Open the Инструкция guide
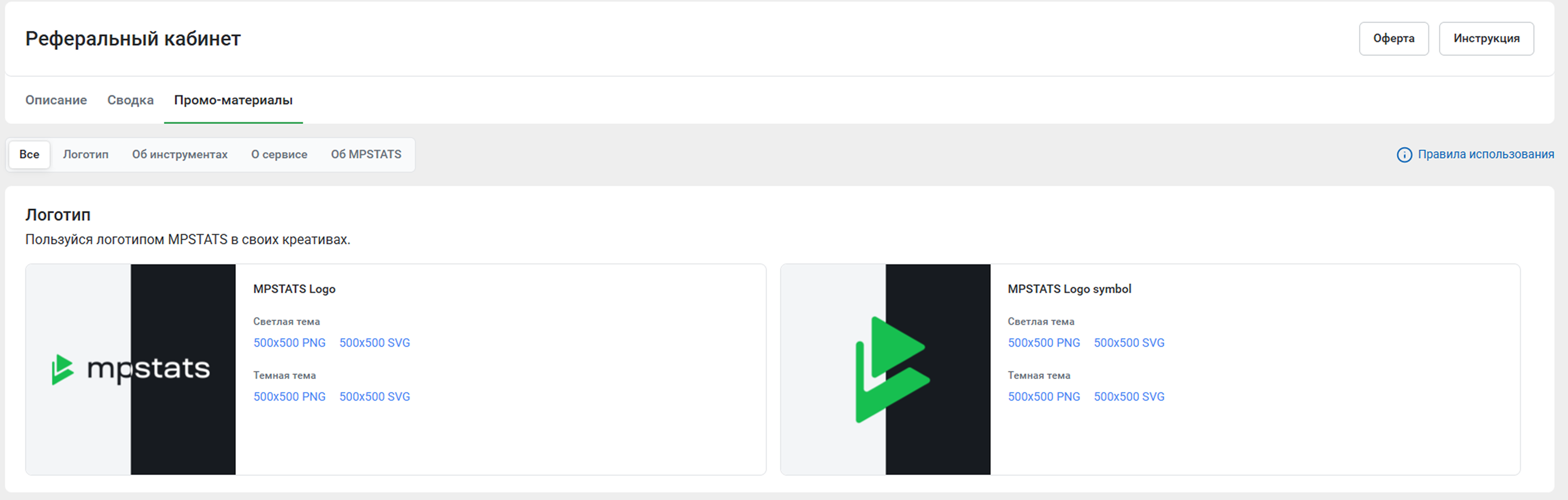 1485,38
